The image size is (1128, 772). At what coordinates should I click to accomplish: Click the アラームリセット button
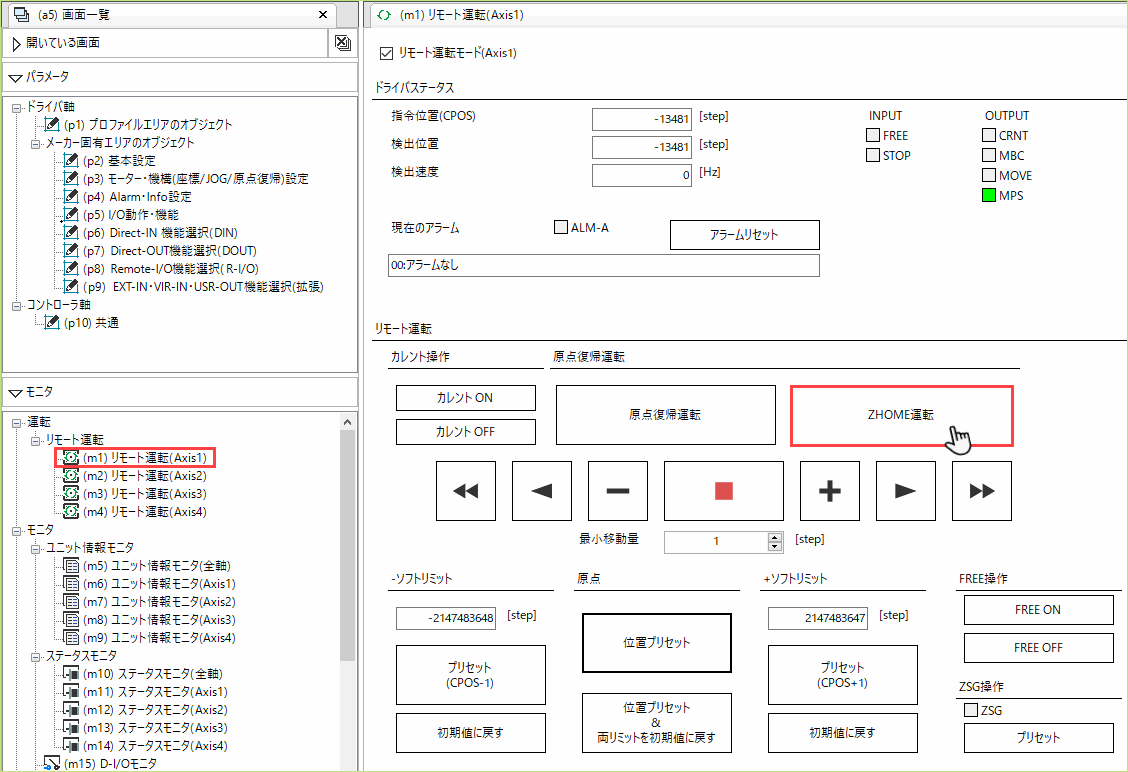(744, 235)
